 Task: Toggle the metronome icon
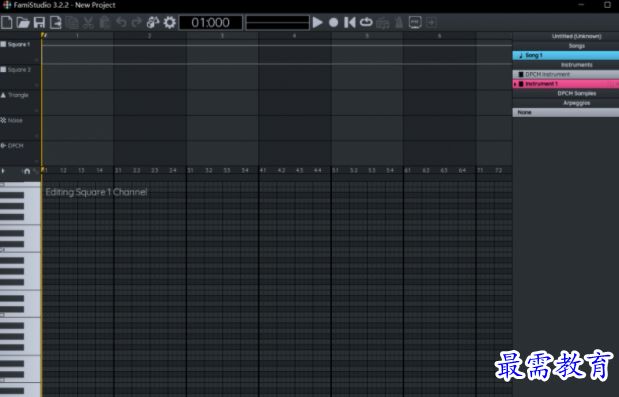(399, 22)
